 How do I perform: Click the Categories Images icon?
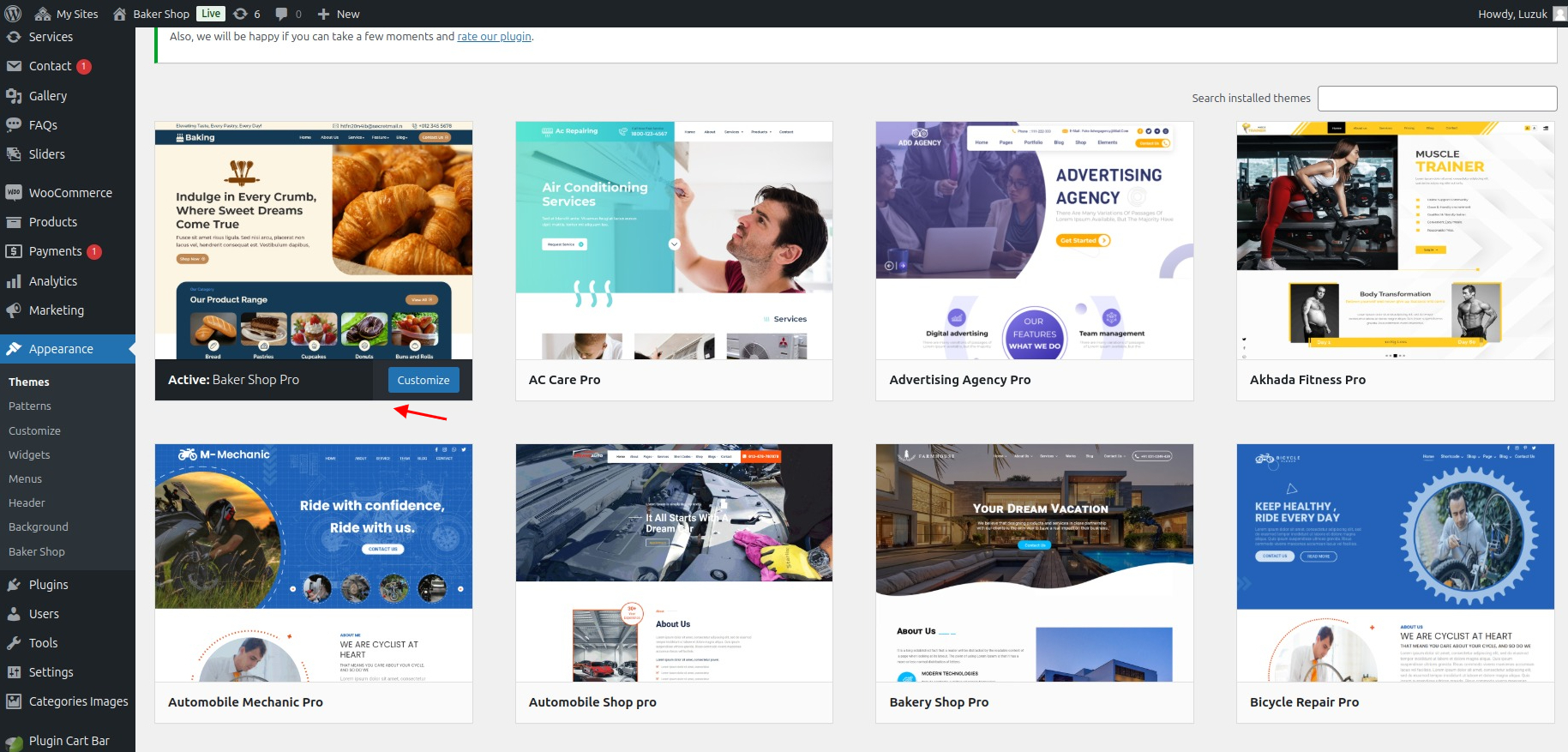click(14, 701)
